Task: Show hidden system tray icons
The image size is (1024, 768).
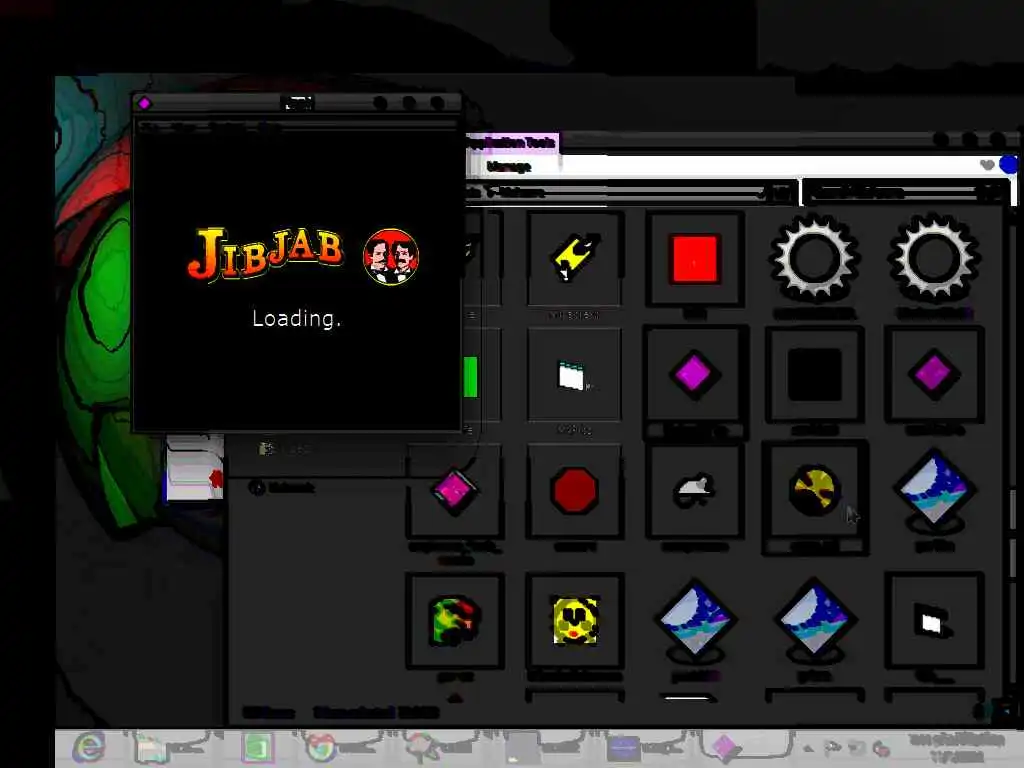Action: (x=808, y=748)
